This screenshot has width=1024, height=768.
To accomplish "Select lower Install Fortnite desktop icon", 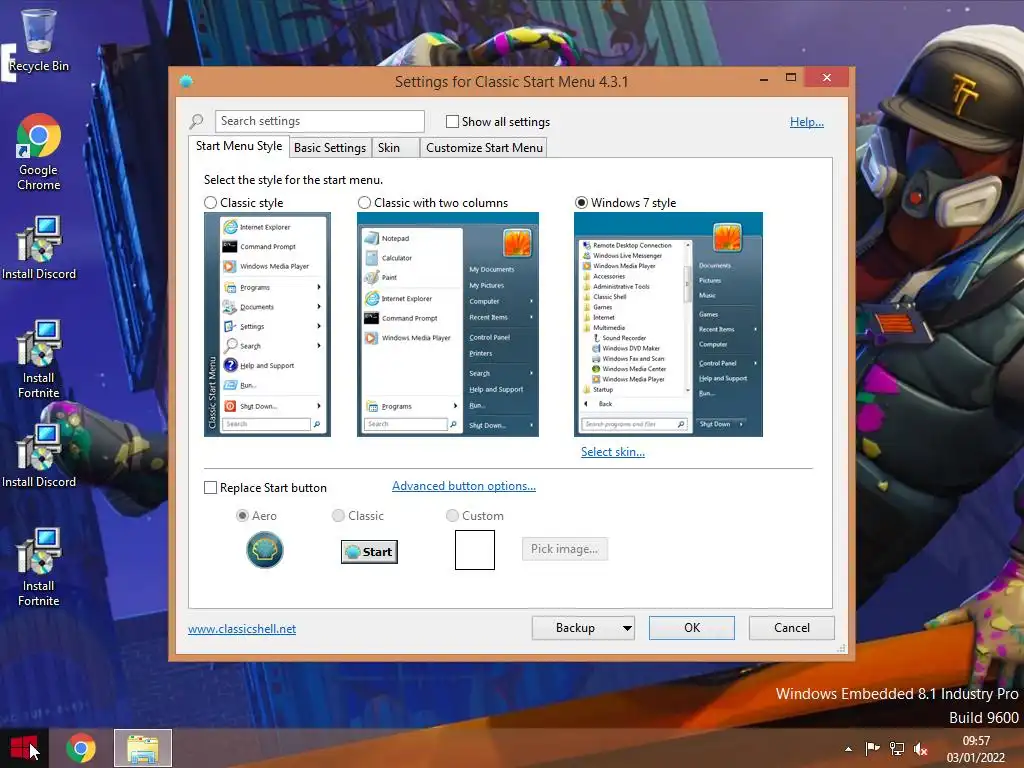I will pyautogui.click(x=39, y=567).
